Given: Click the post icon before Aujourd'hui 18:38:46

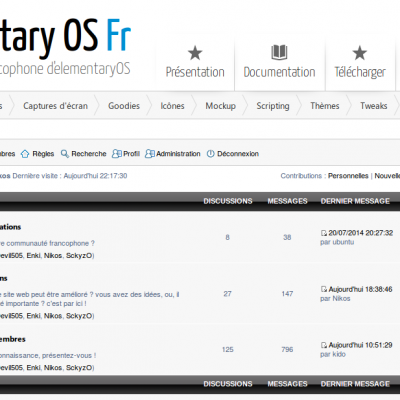Looking at the screenshot, I should click(324, 289).
